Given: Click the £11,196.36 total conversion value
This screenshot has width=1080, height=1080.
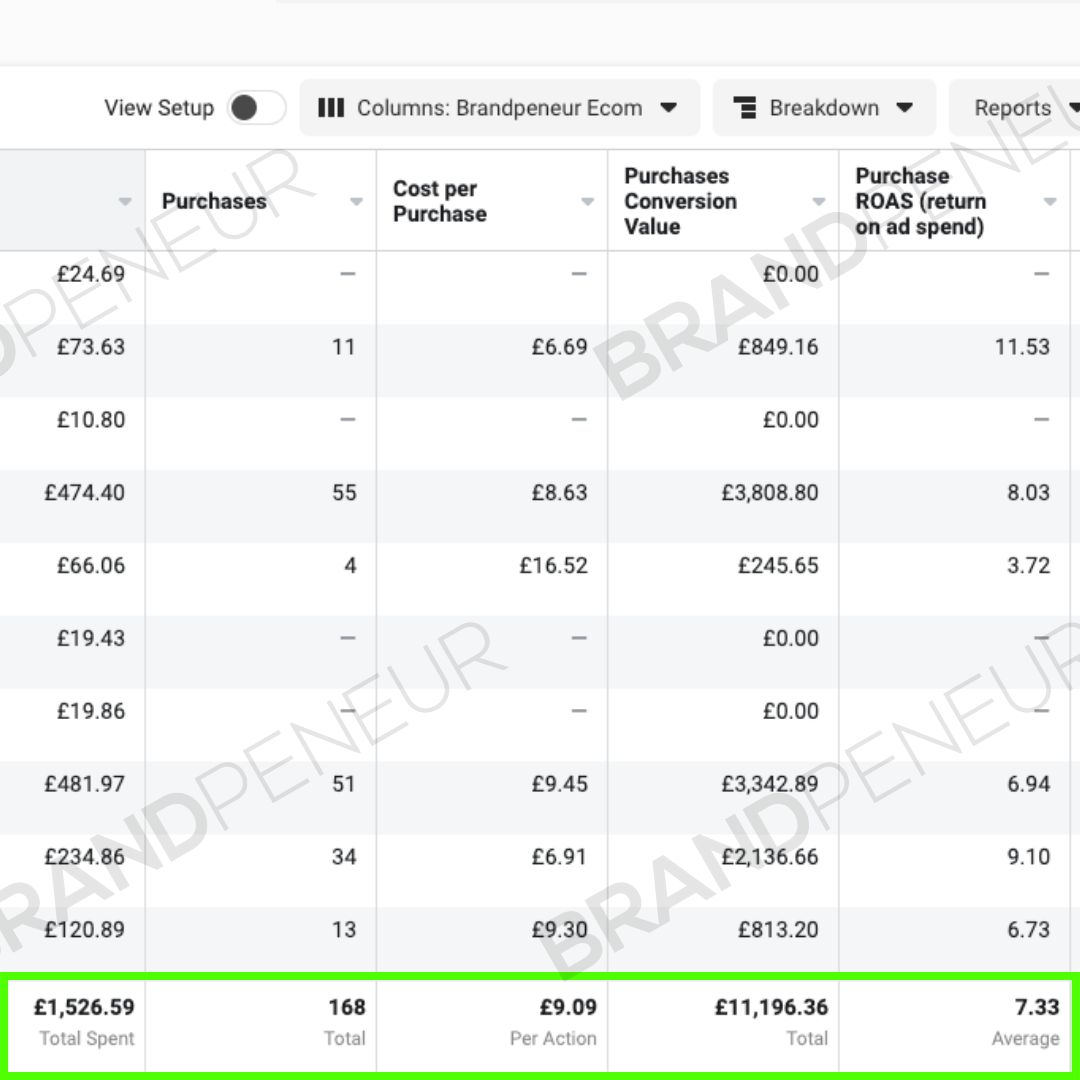Looking at the screenshot, I should click(x=771, y=1007).
